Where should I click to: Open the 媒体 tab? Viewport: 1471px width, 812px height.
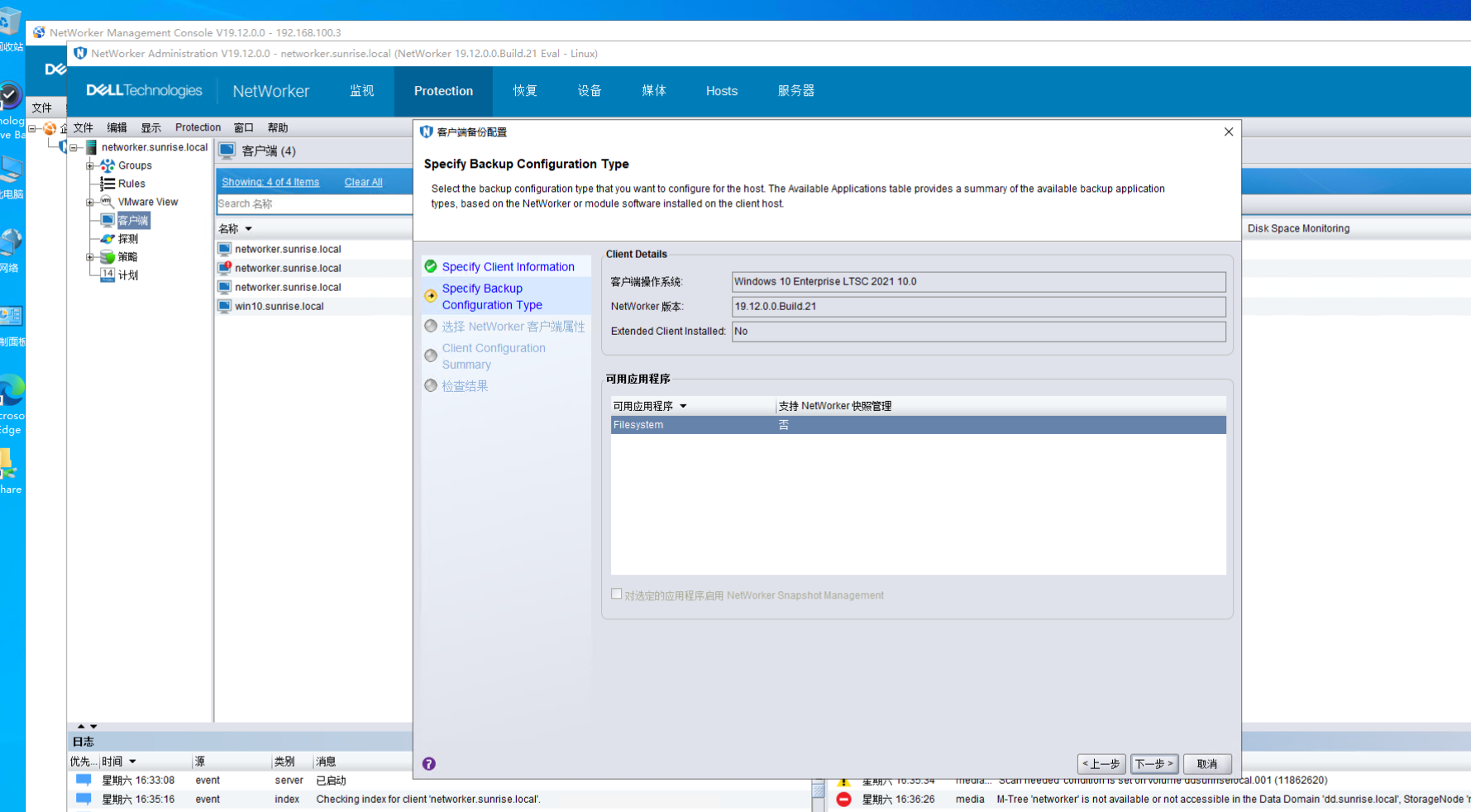(654, 91)
